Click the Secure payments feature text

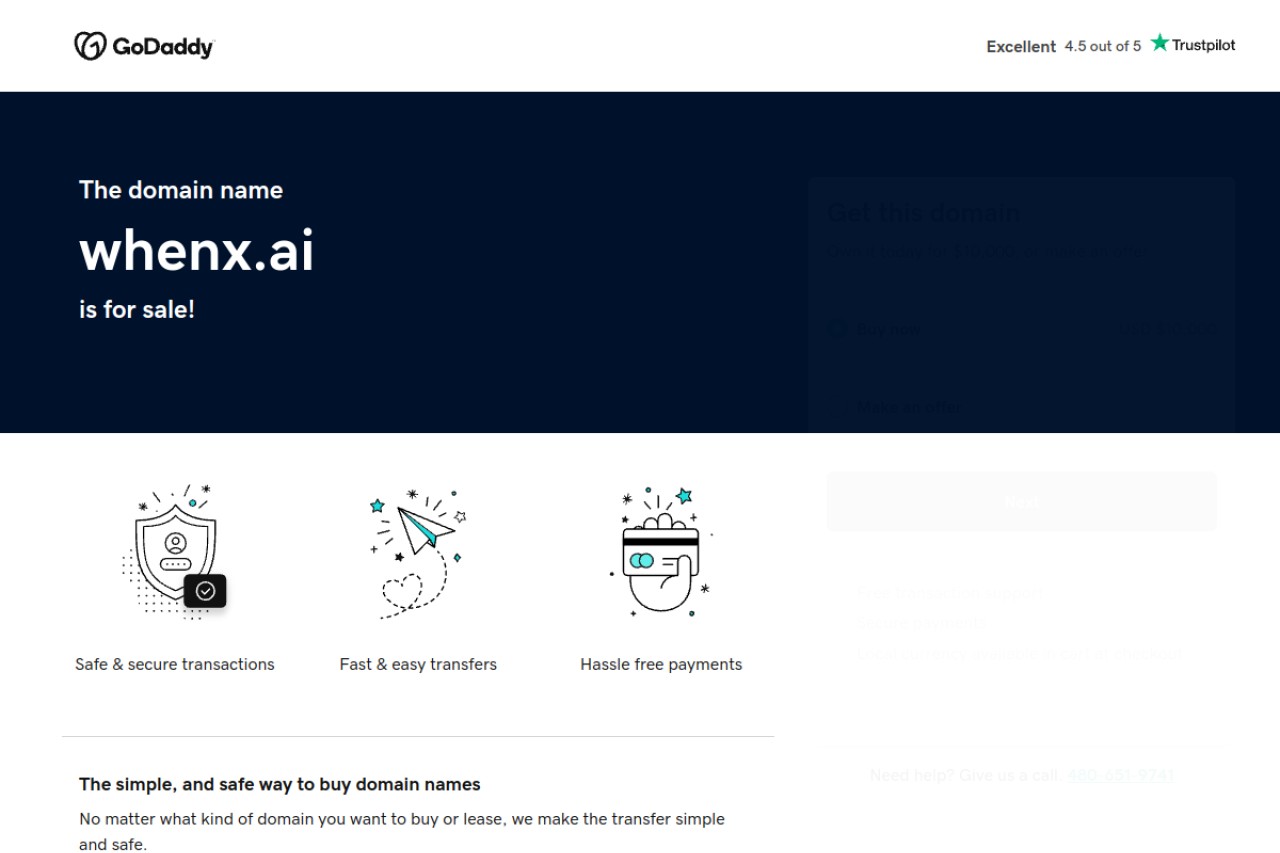pyautogui.click(x=920, y=623)
